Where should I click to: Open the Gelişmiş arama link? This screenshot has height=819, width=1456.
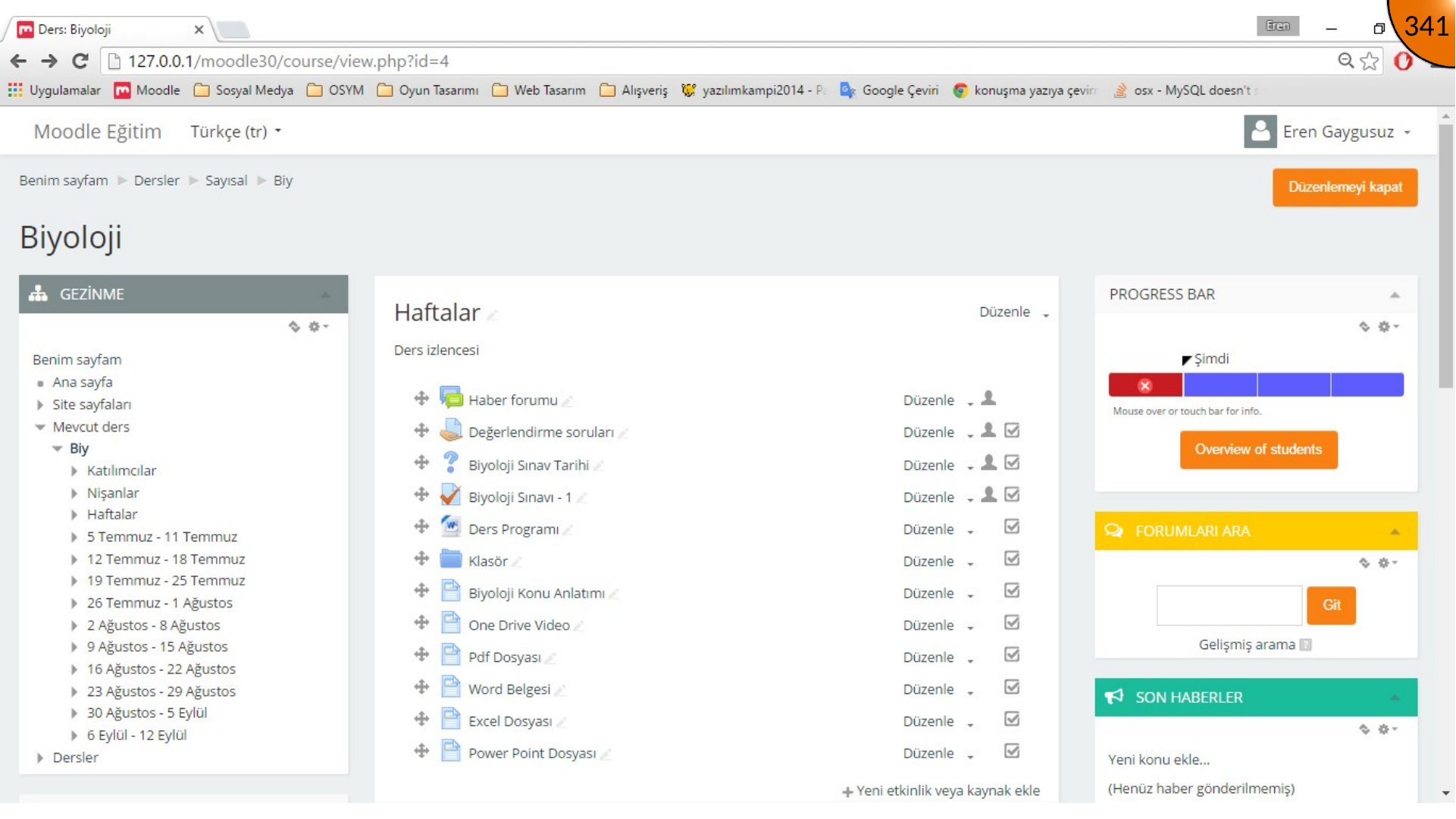[1246, 645]
